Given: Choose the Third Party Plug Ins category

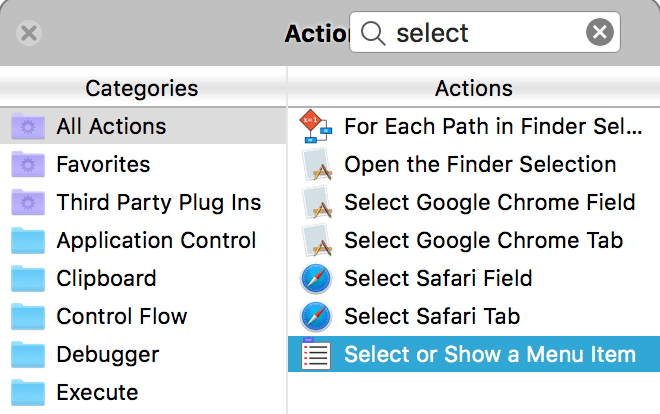Looking at the screenshot, I should (143, 202).
